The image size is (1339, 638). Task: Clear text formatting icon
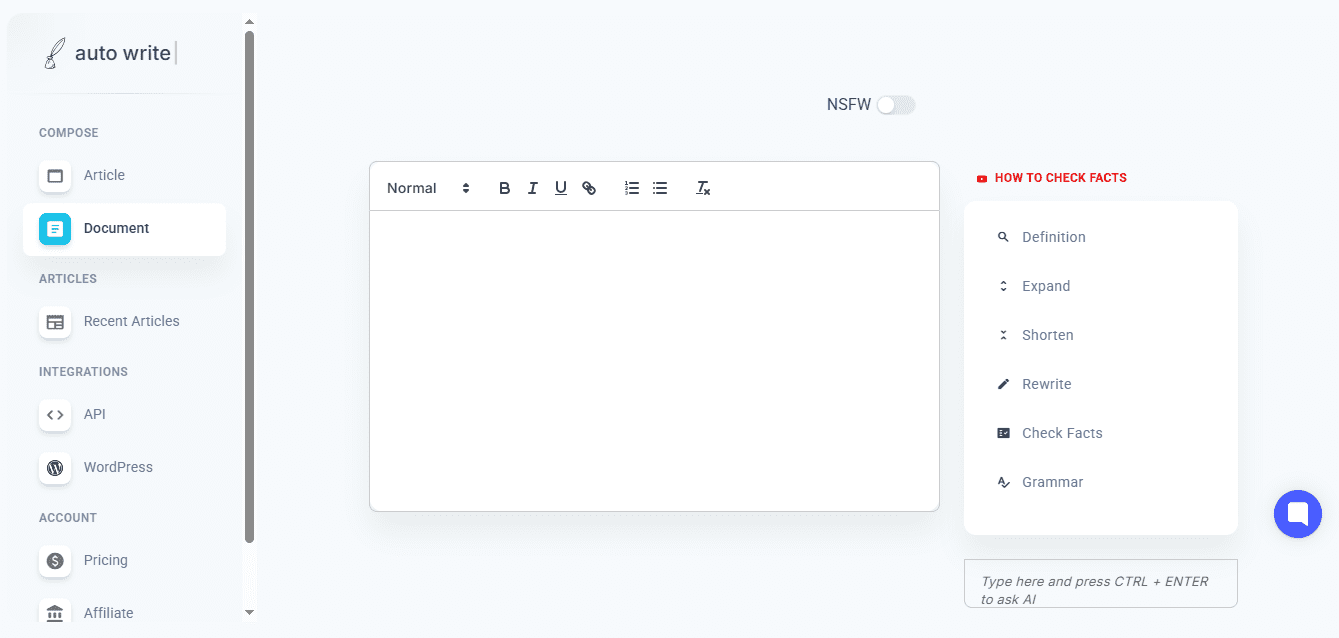tap(703, 188)
